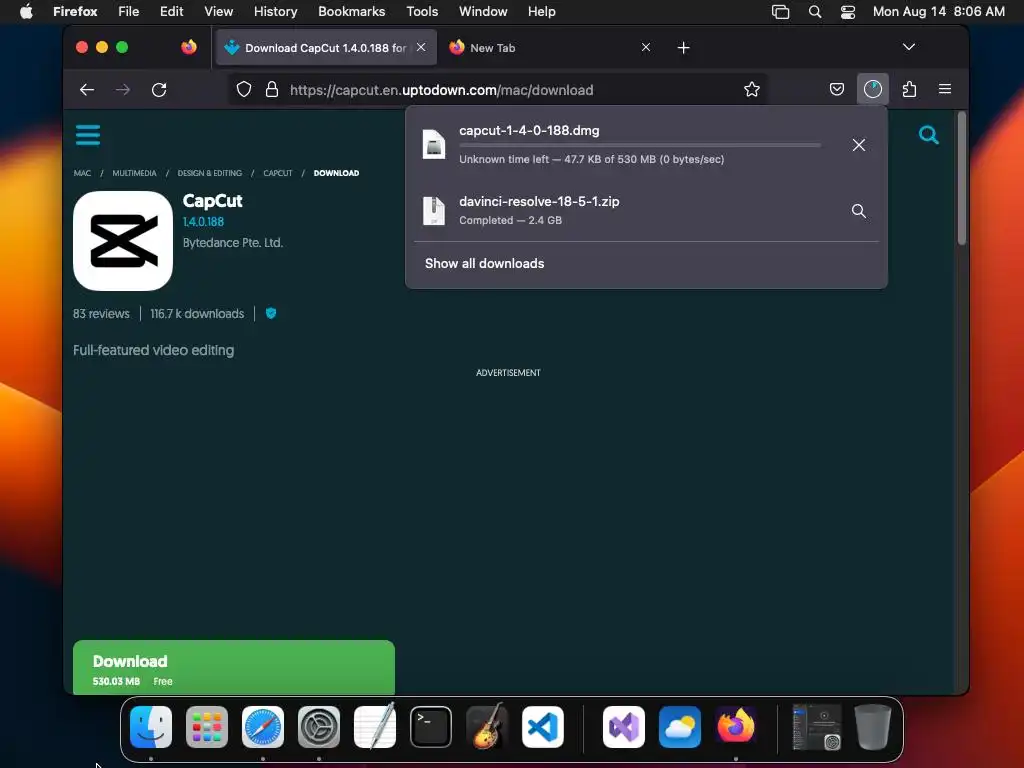Launch Terminal from the Dock

point(431,727)
